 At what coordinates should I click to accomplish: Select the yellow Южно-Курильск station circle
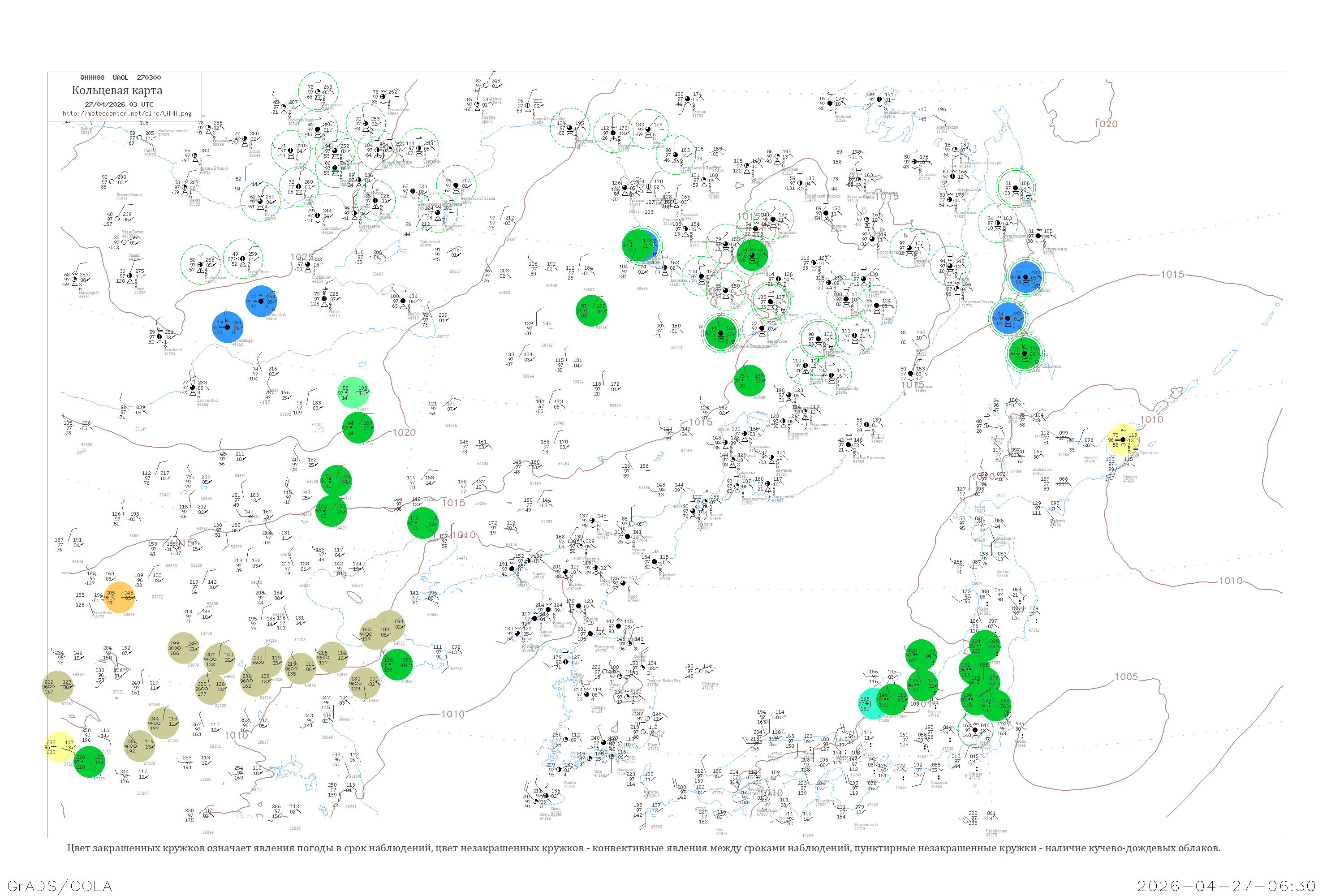point(1124,440)
